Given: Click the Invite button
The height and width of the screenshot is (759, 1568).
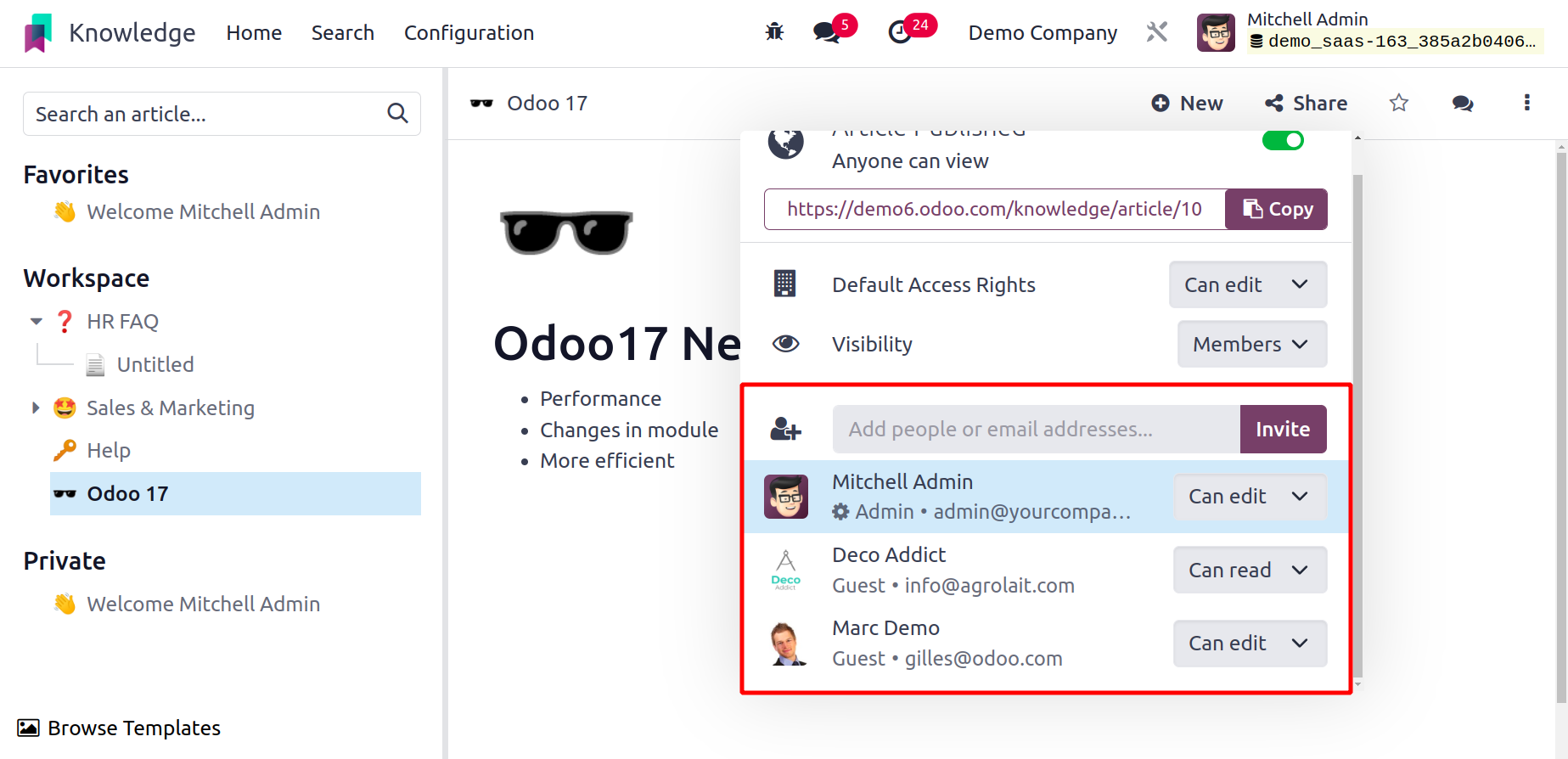Looking at the screenshot, I should (x=1283, y=429).
